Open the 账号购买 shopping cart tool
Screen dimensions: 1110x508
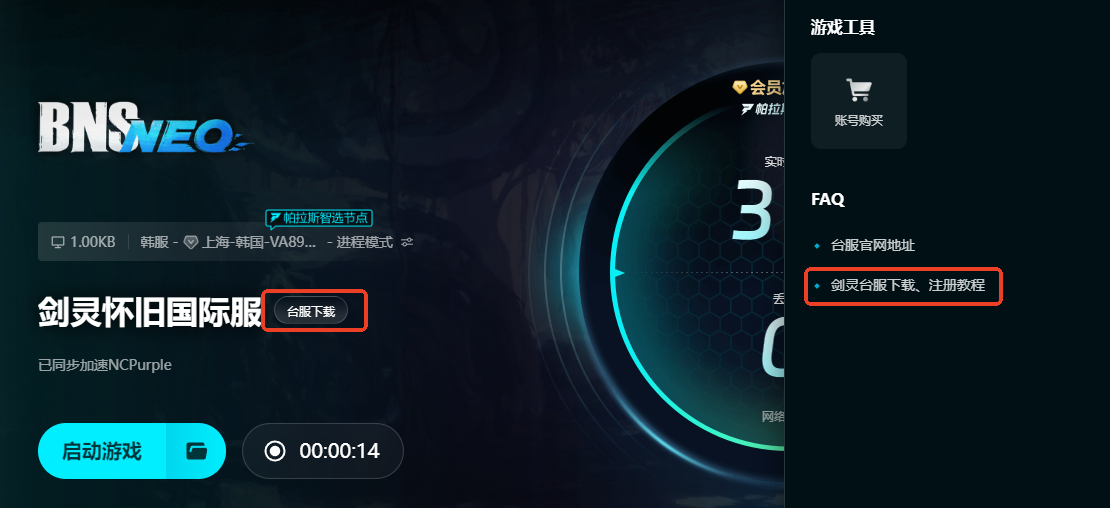coord(859,101)
